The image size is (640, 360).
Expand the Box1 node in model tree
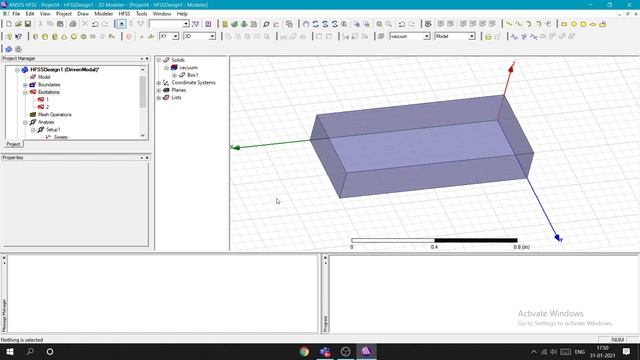point(174,75)
